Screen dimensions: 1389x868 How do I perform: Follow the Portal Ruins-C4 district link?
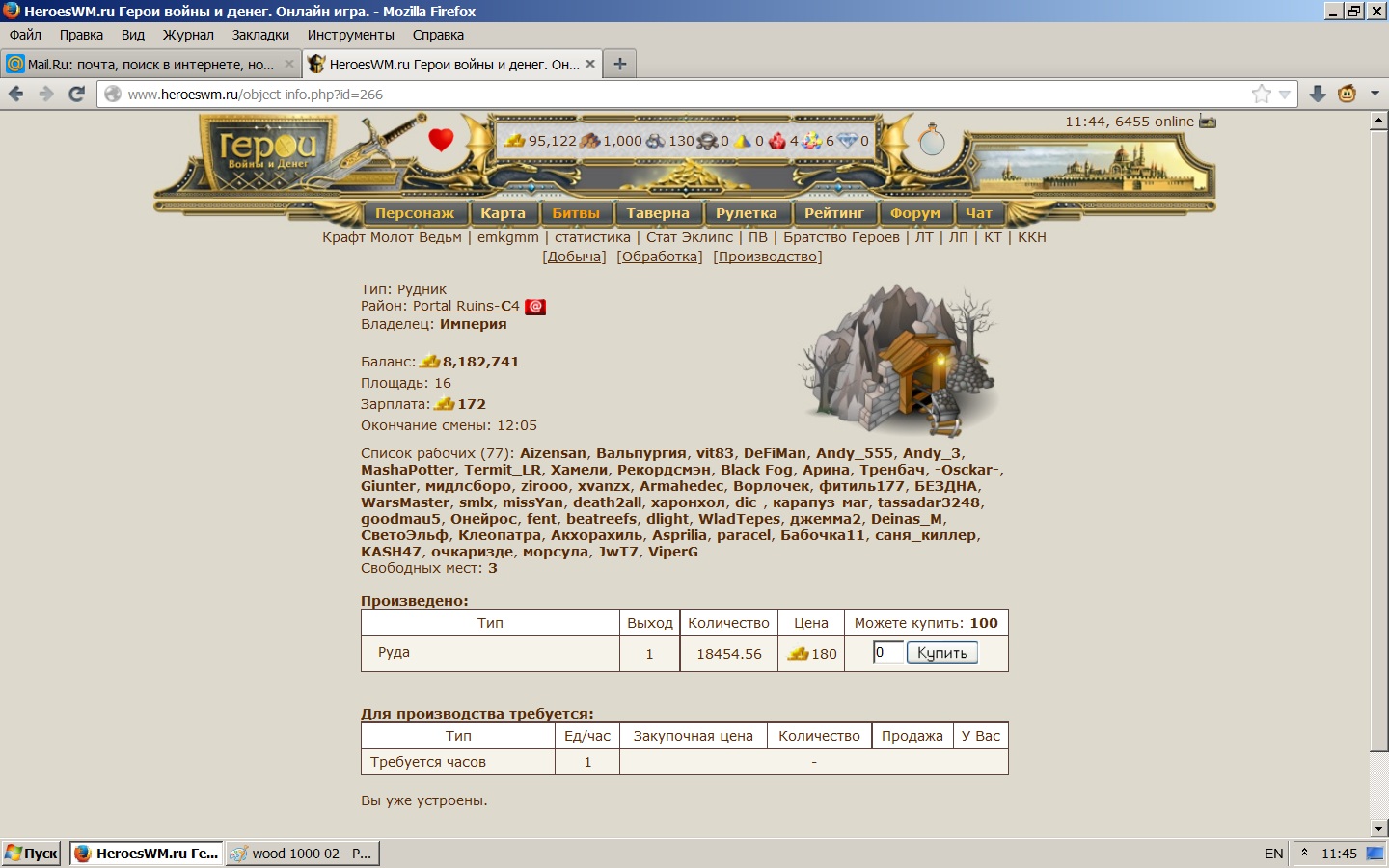(x=466, y=306)
